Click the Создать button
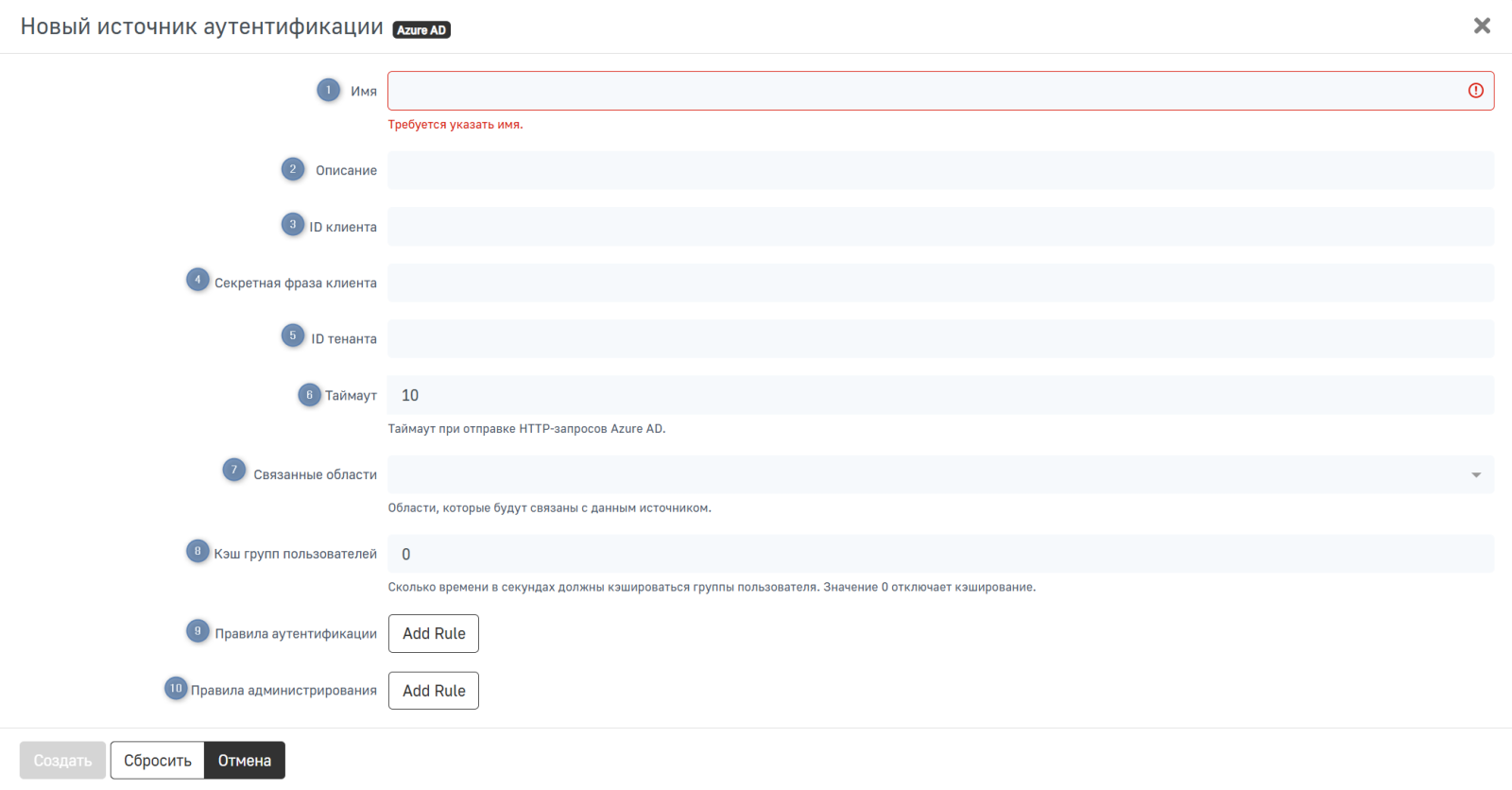This screenshot has height=790, width=1512. pyautogui.click(x=62, y=761)
